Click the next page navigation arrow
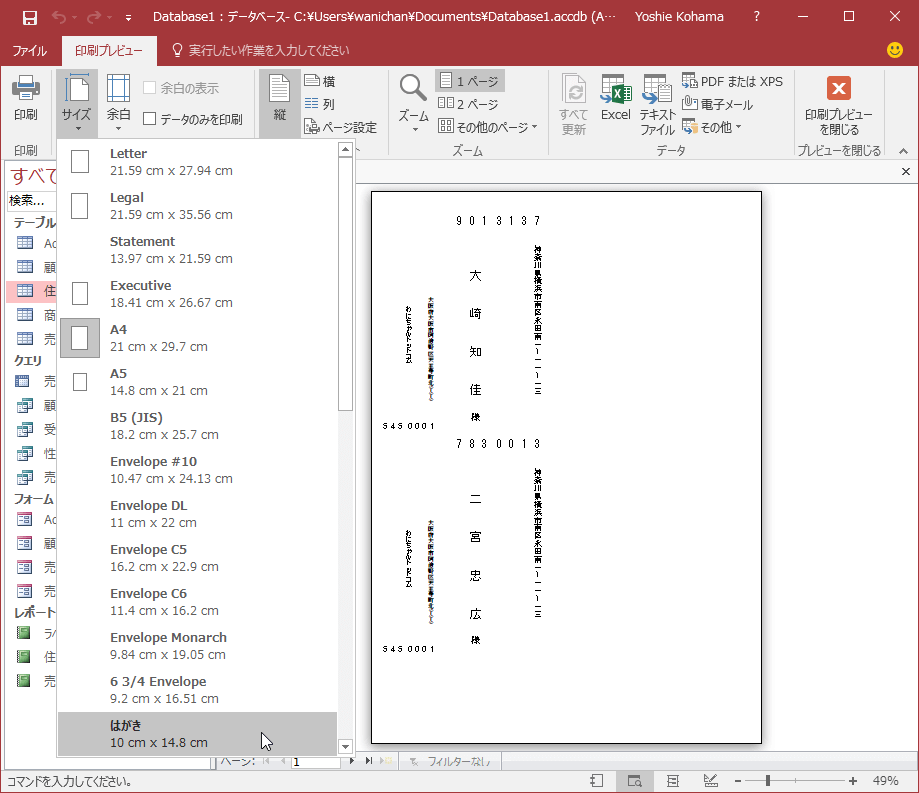 click(x=352, y=761)
